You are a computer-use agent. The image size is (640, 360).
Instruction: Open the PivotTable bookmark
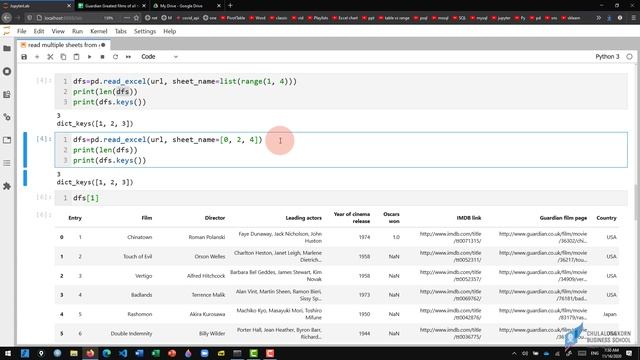[x=233, y=18]
